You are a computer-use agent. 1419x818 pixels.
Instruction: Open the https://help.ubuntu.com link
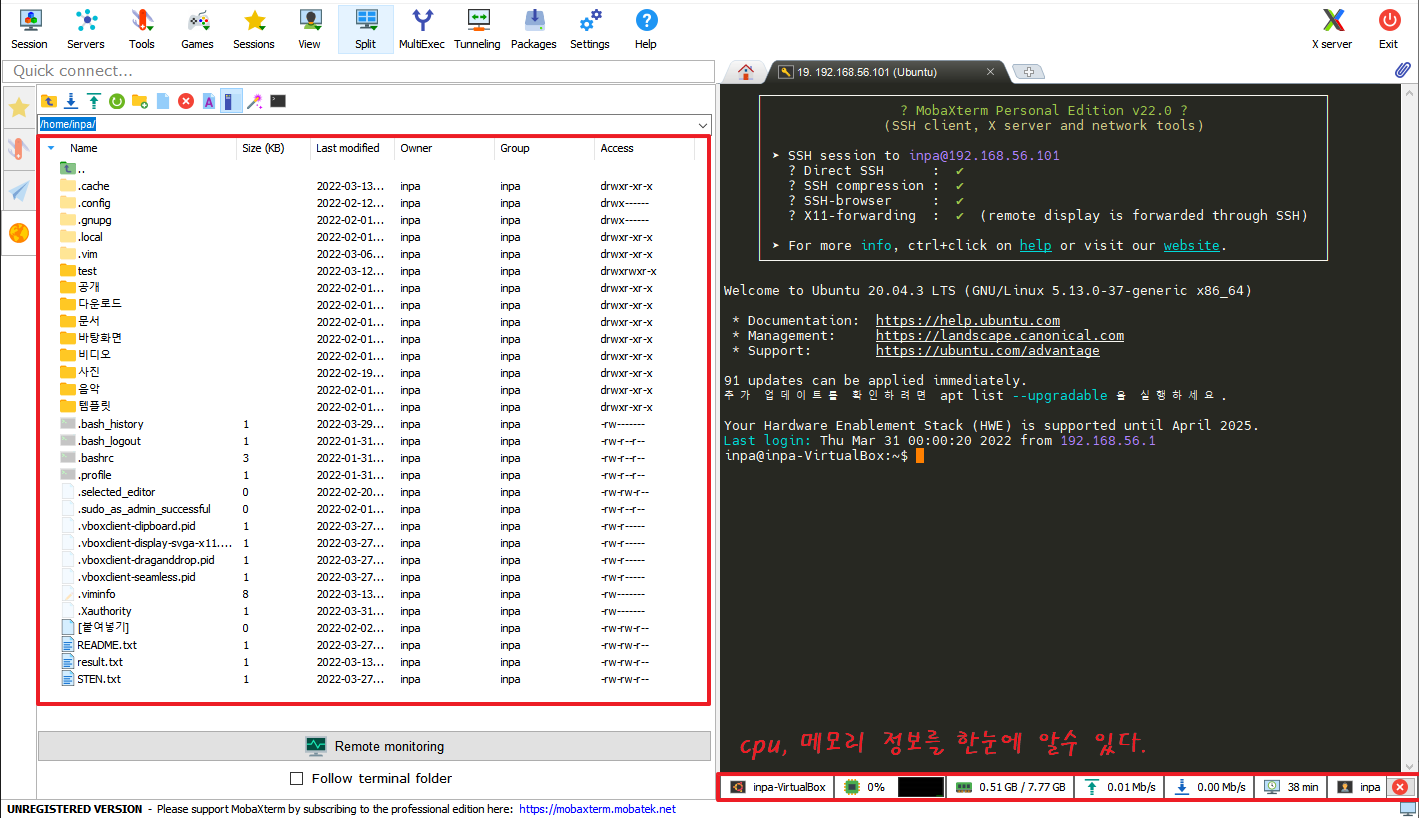click(x=968, y=321)
